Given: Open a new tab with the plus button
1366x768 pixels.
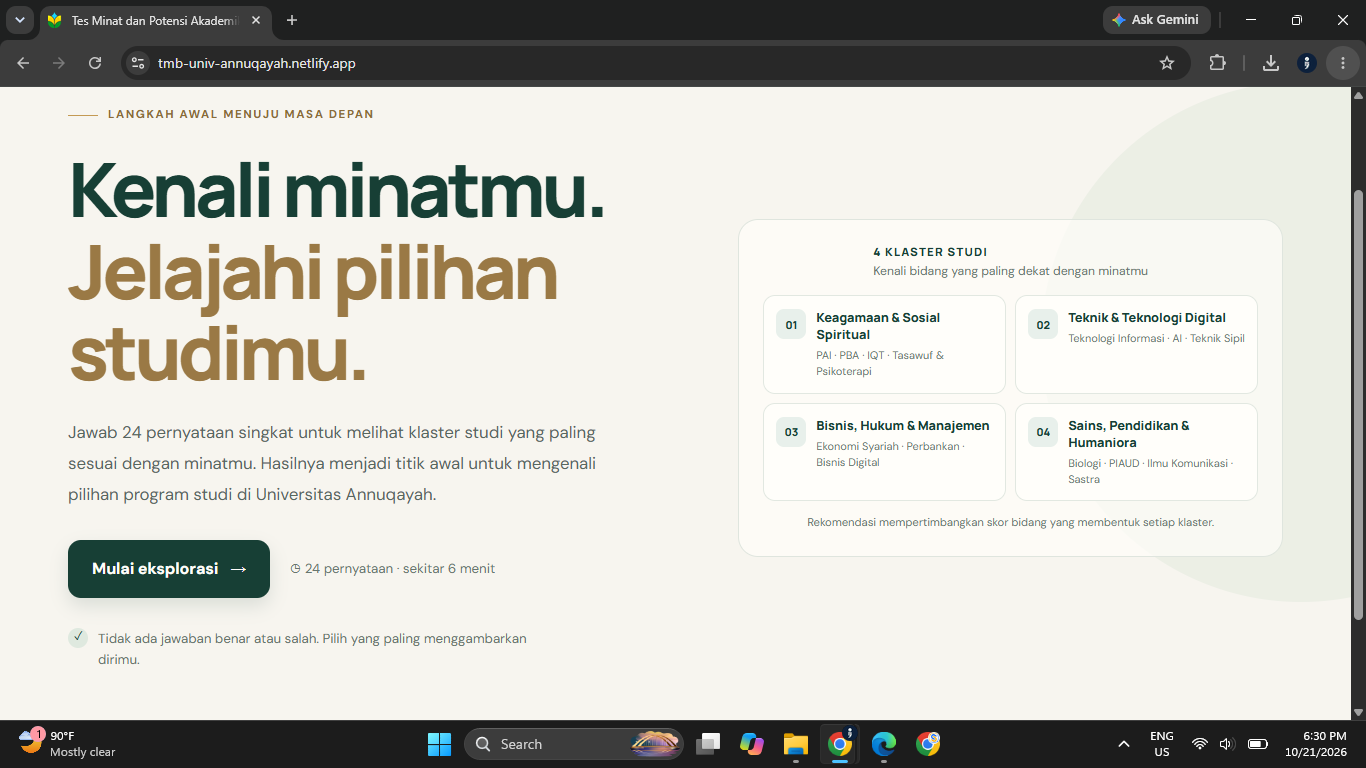Looking at the screenshot, I should 292,20.
